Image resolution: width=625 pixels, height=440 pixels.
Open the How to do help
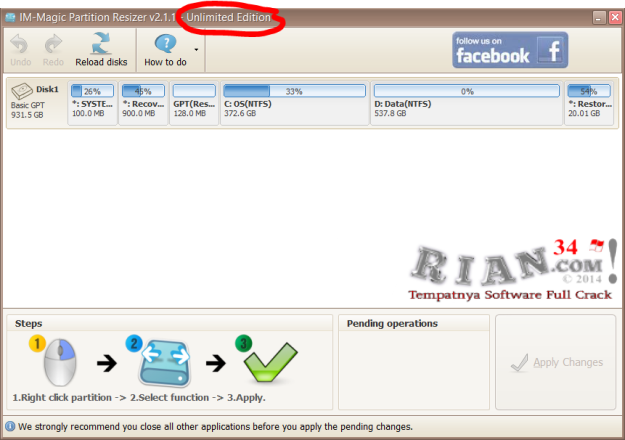pos(165,50)
